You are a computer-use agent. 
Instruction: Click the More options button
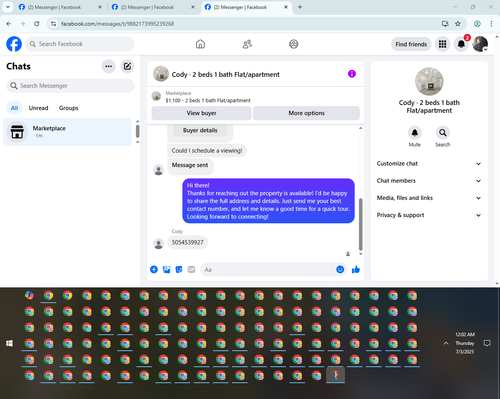(x=306, y=113)
